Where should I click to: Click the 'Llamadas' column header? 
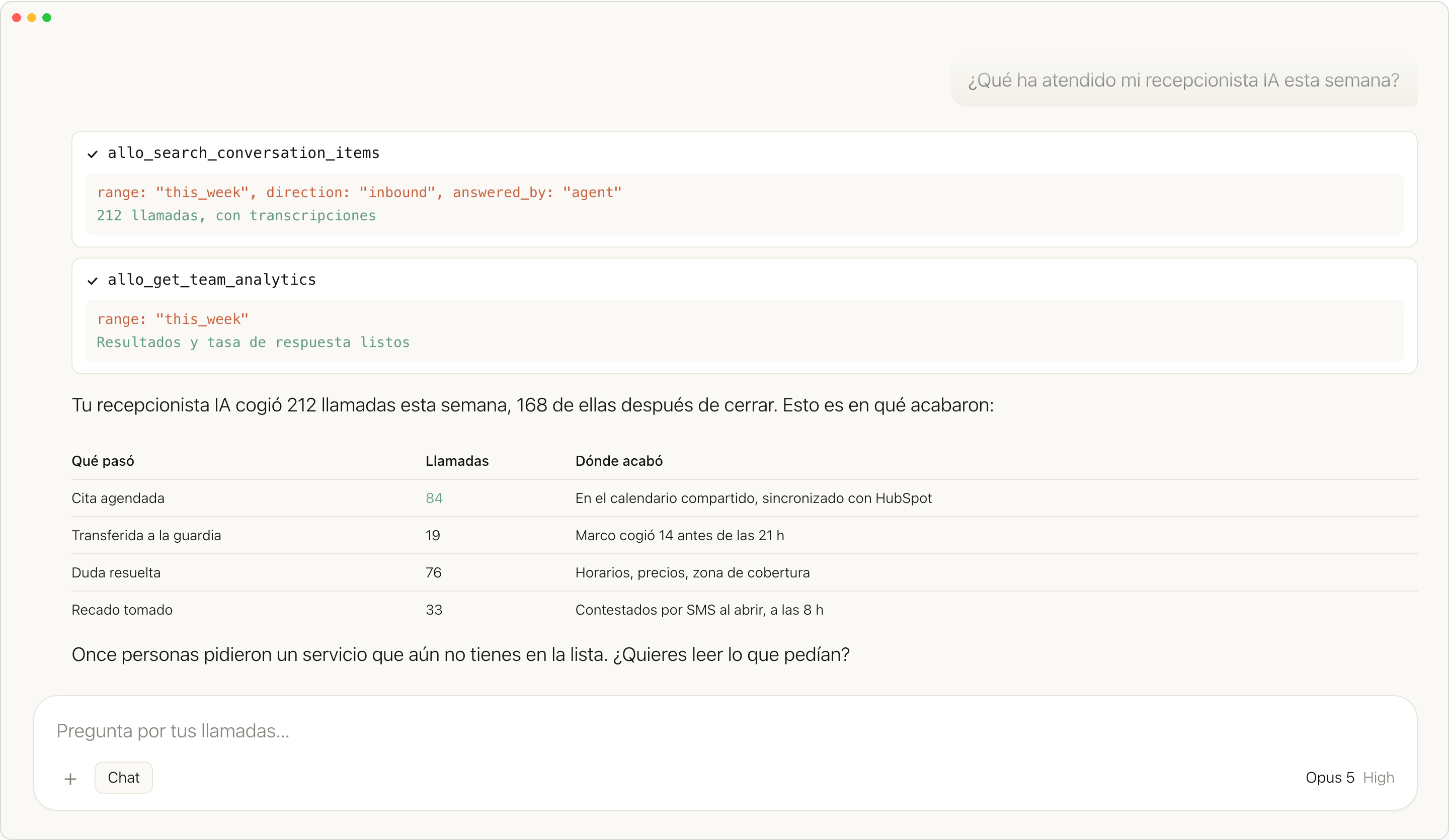(457, 461)
